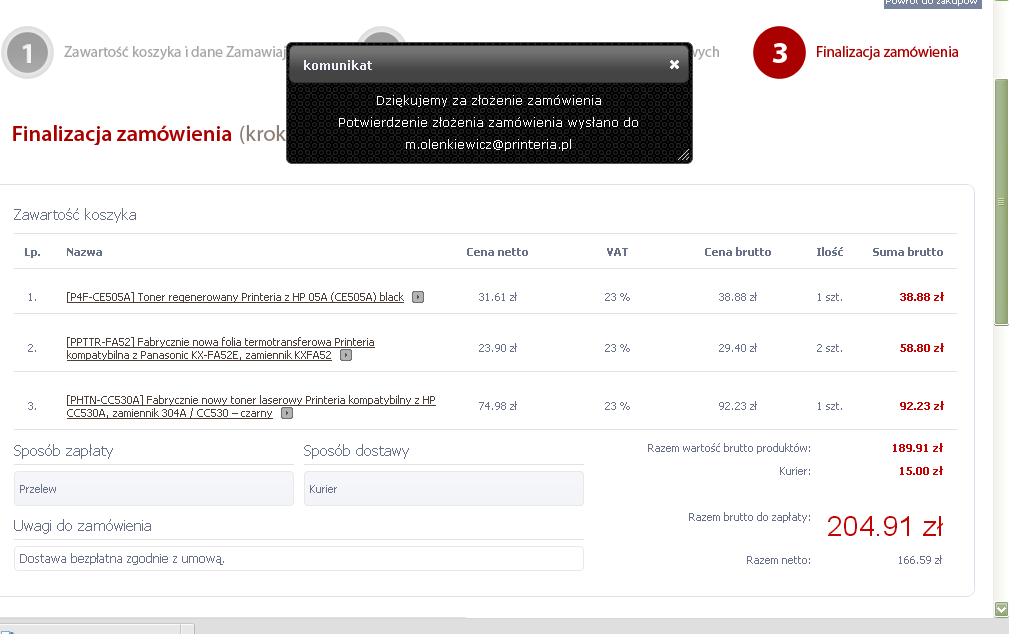The height and width of the screenshot is (634, 1009).
Task: Click the 92.23 zł red sum value
Action: tap(921, 406)
